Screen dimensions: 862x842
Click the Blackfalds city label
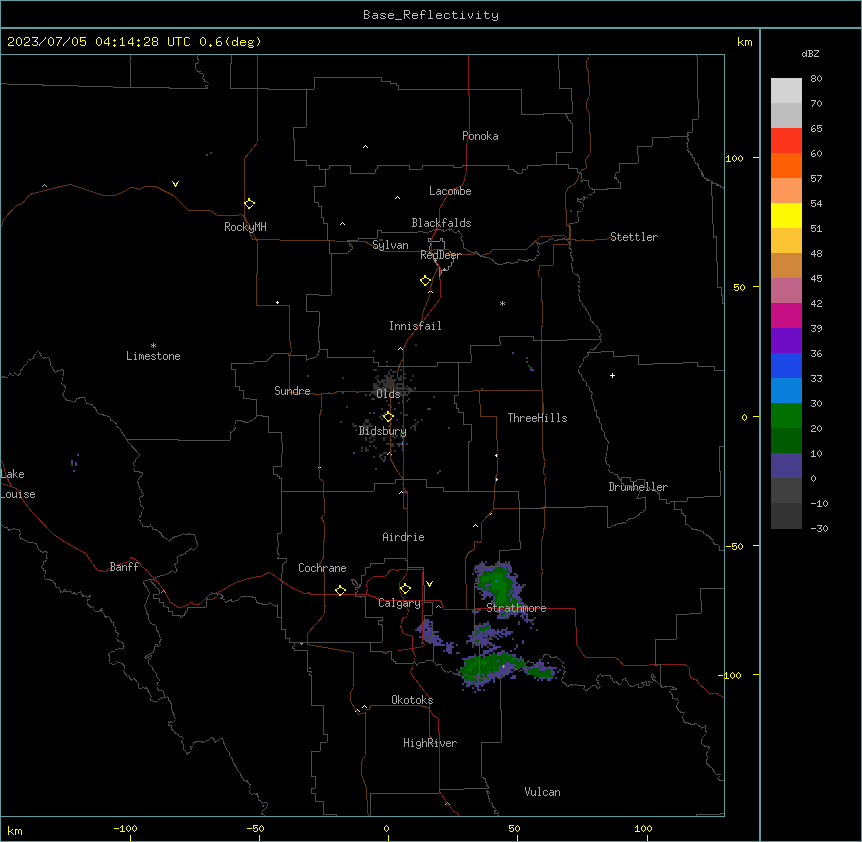[x=441, y=223]
